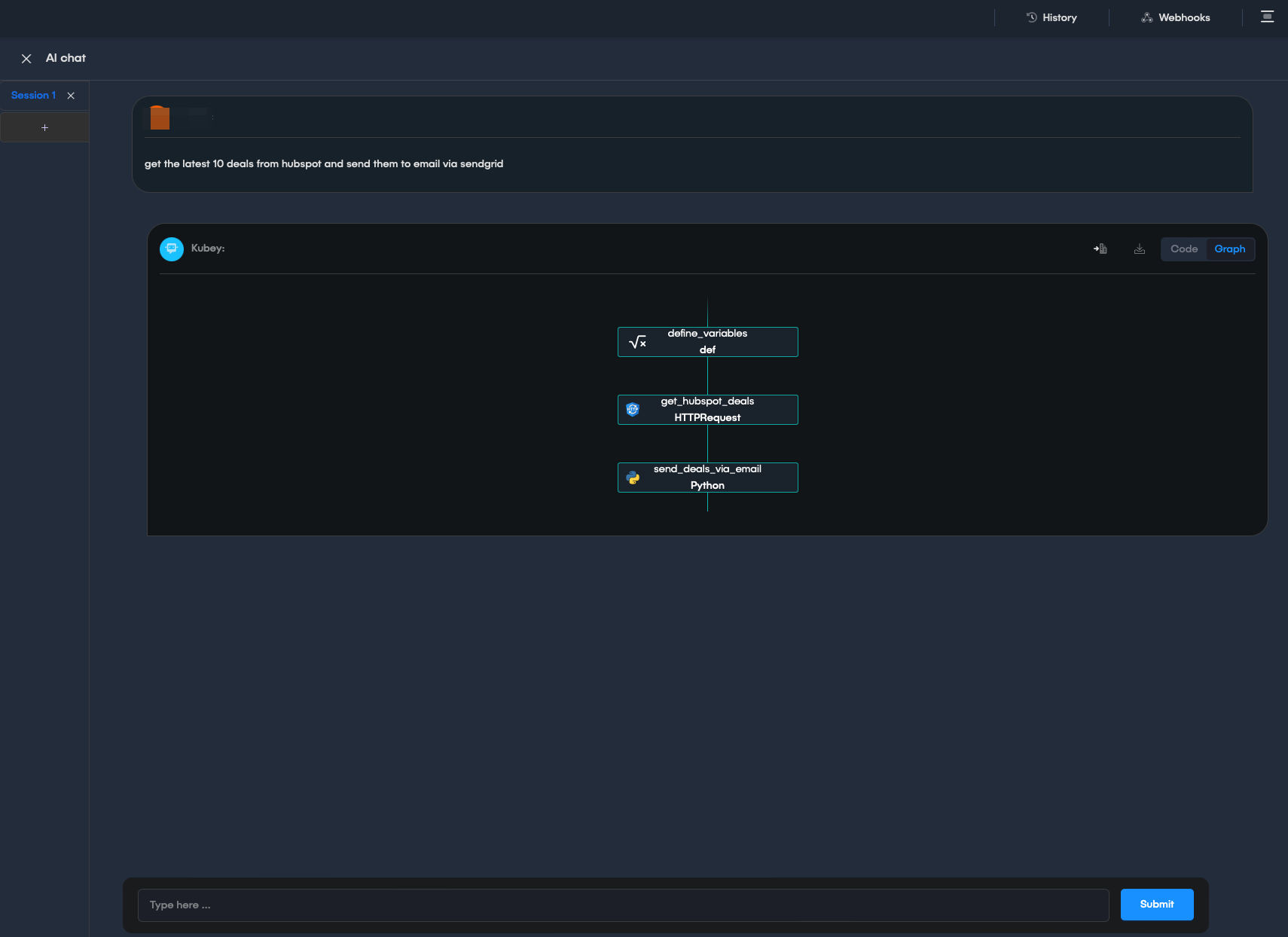Screen dimensions: 1288x937
Task: Click the insert-into-workflow arrow icon
Action: (x=1100, y=249)
